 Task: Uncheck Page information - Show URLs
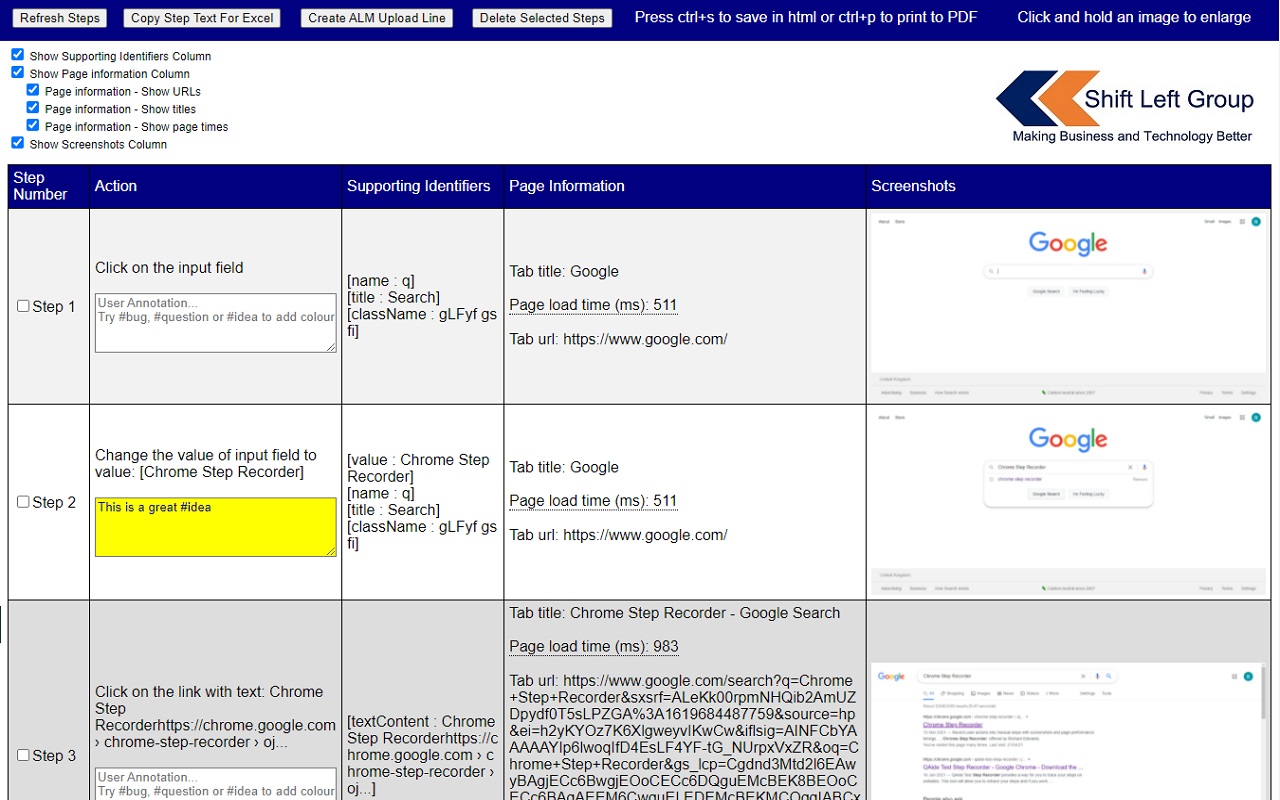click(x=33, y=90)
